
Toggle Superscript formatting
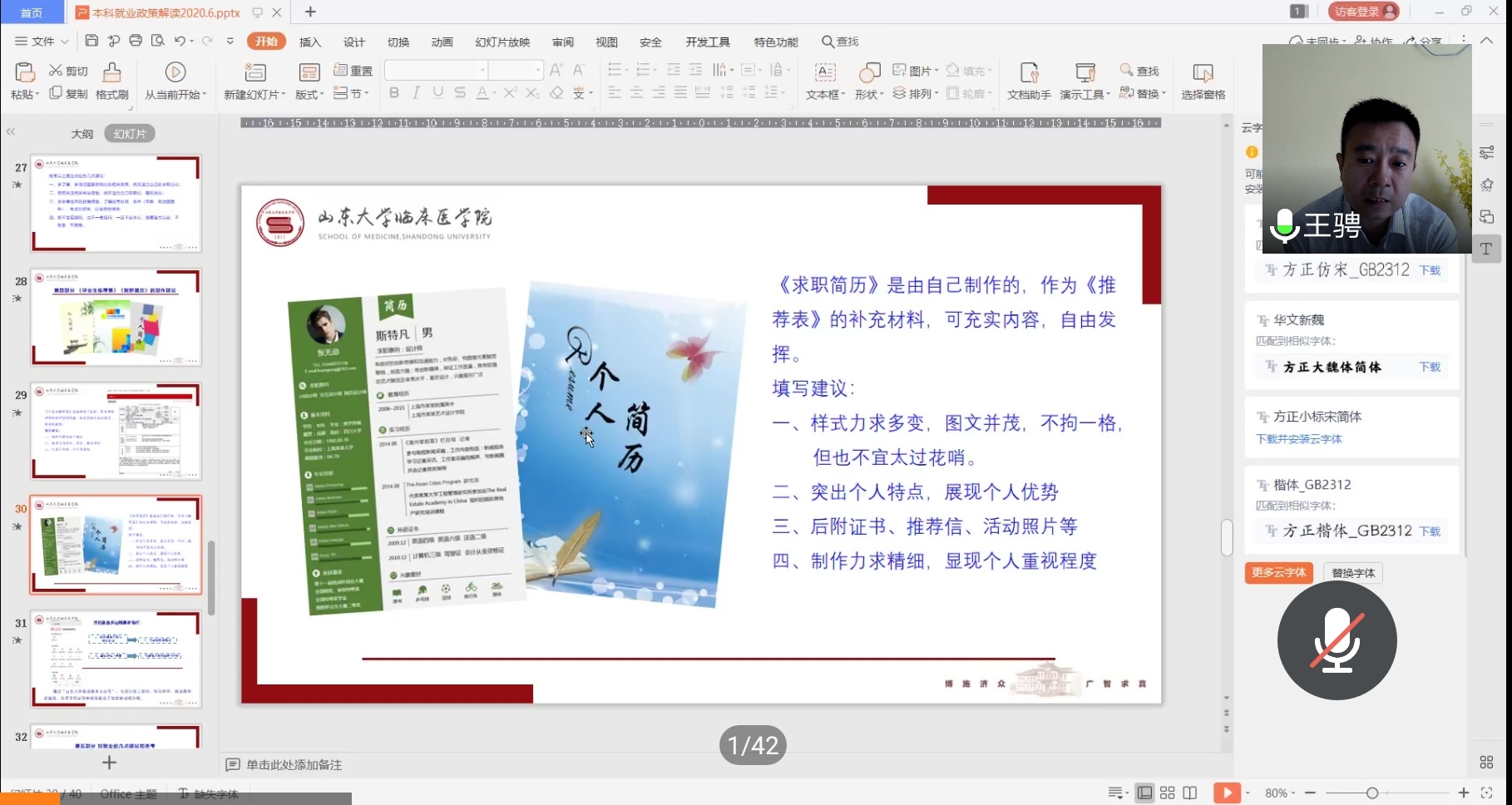[511, 93]
